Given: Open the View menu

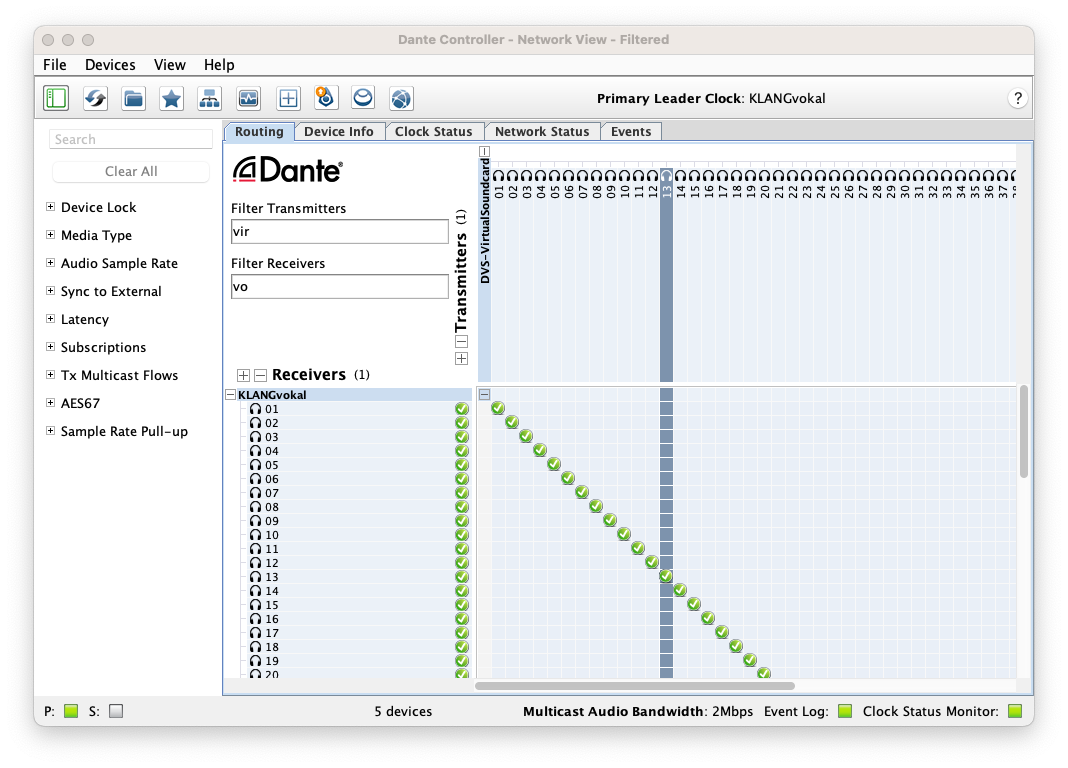Looking at the screenshot, I should [170, 65].
